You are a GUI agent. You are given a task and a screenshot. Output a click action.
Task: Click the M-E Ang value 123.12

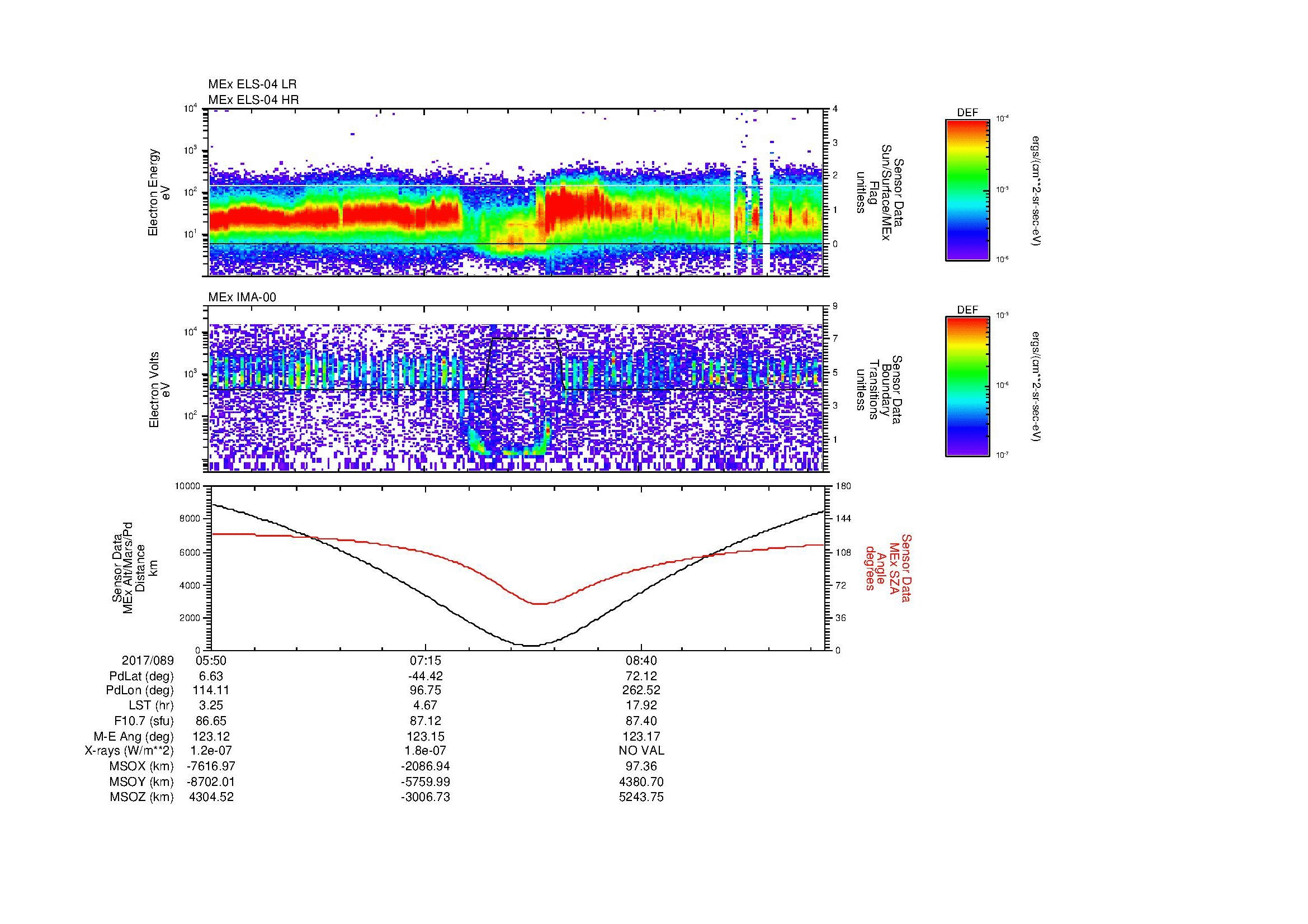211,737
